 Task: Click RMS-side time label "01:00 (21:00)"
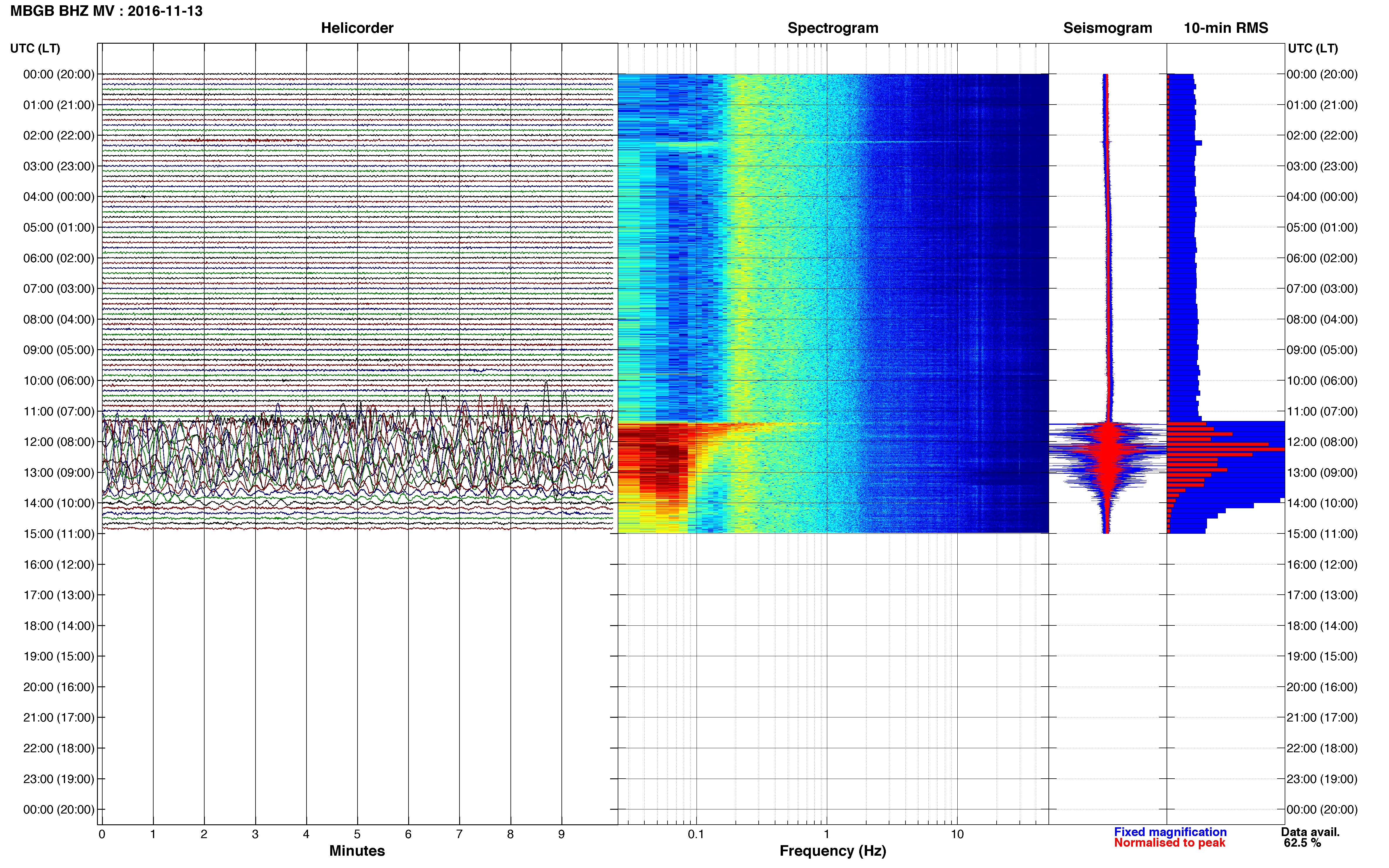(1322, 105)
